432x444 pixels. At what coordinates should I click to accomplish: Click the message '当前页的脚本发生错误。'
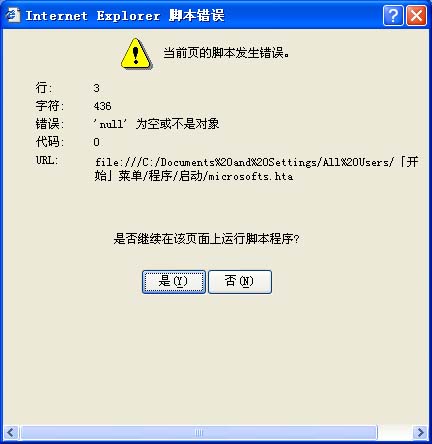pos(226,53)
